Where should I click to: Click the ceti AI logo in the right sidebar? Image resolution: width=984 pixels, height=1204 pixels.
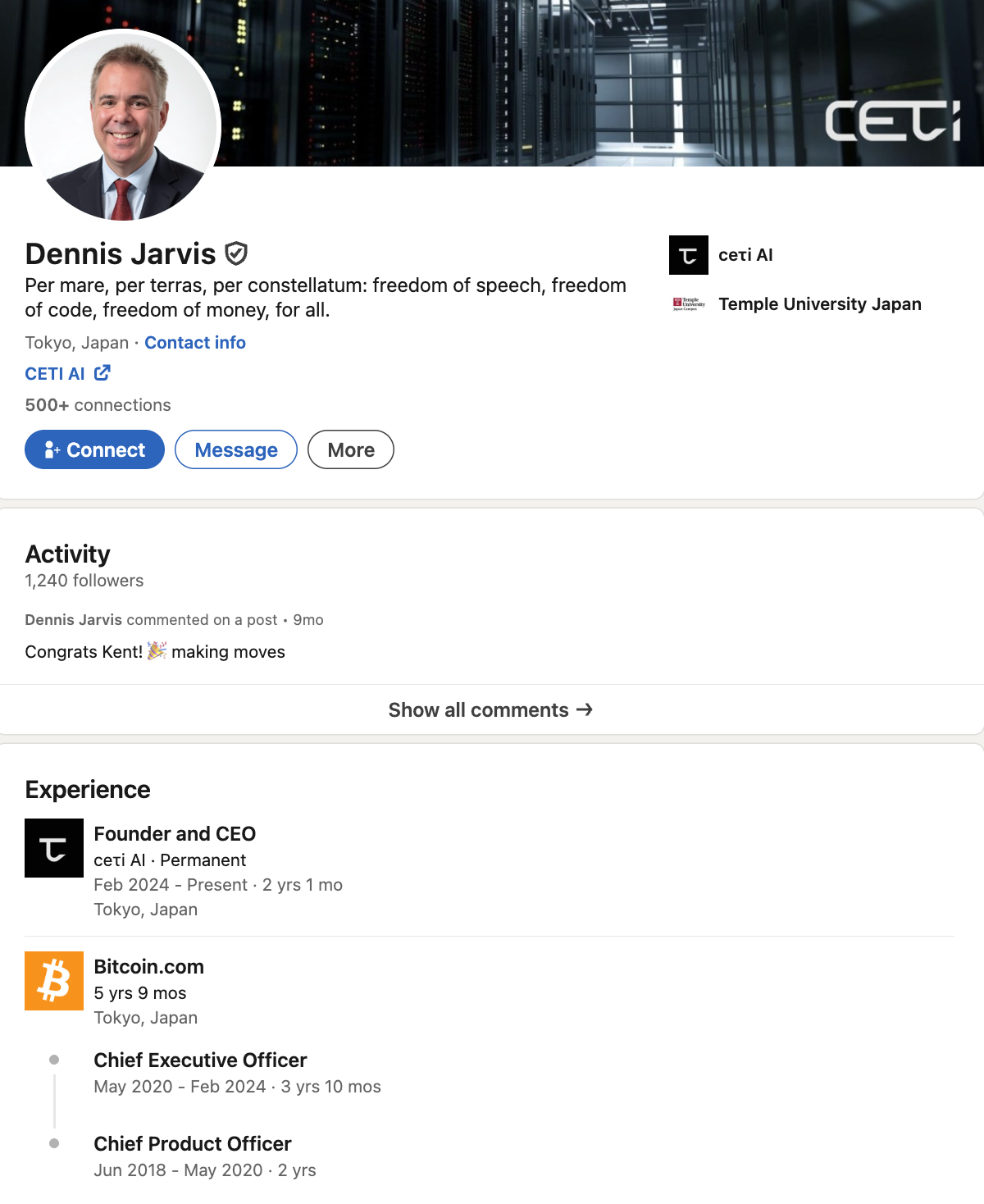point(688,255)
